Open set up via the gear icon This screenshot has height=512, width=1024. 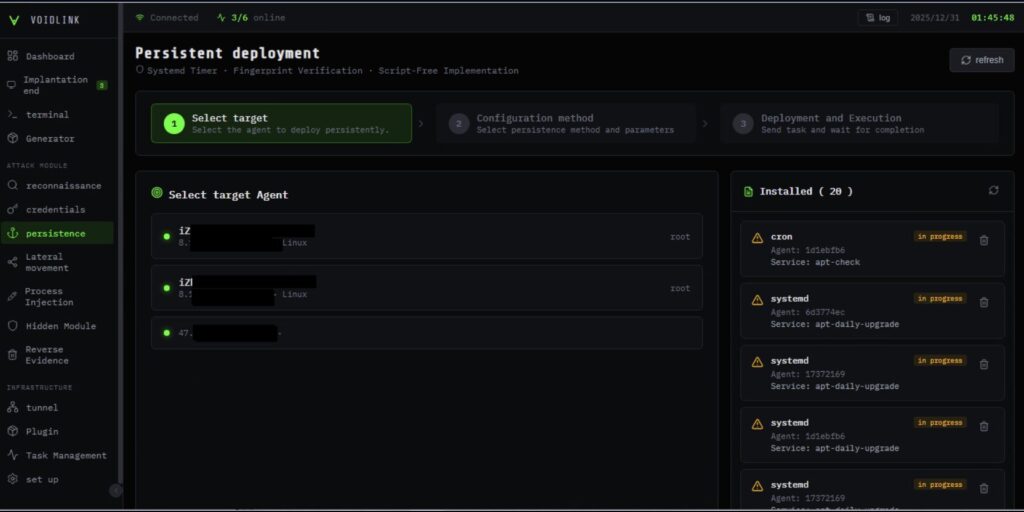pyautogui.click(x=13, y=479)
